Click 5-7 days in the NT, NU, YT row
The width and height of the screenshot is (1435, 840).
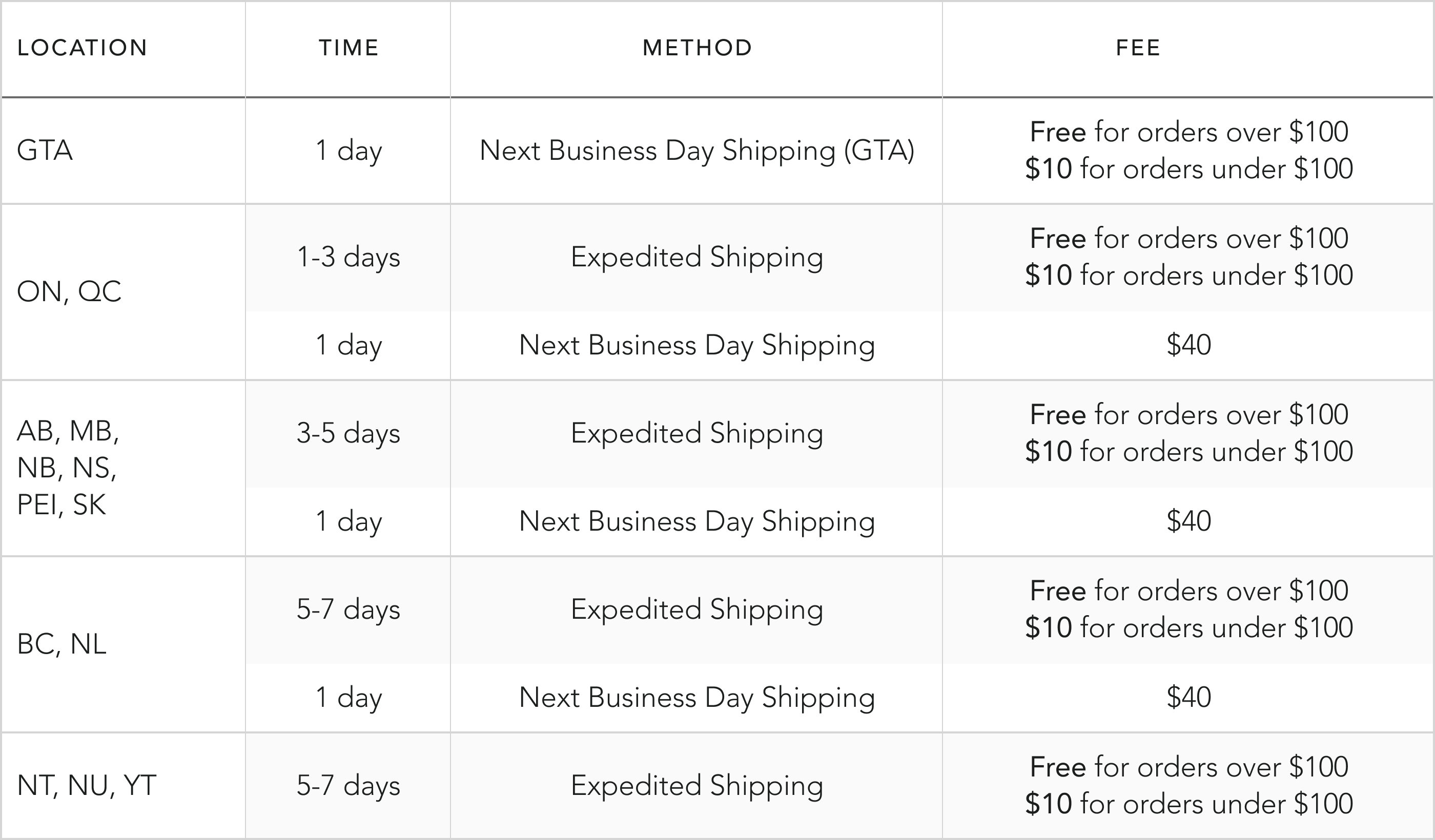pyautogui.click(x=348, y=786)
